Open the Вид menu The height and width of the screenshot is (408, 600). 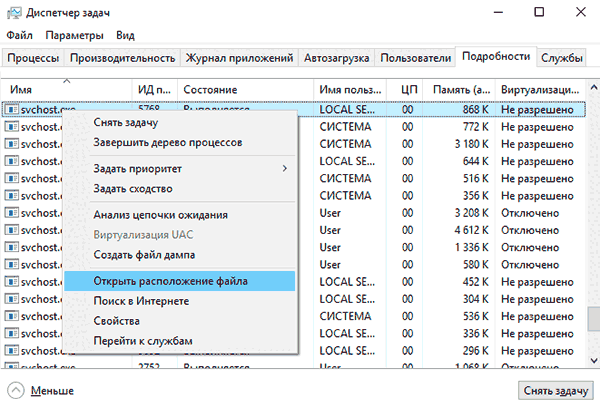click(x=125, y=35)
